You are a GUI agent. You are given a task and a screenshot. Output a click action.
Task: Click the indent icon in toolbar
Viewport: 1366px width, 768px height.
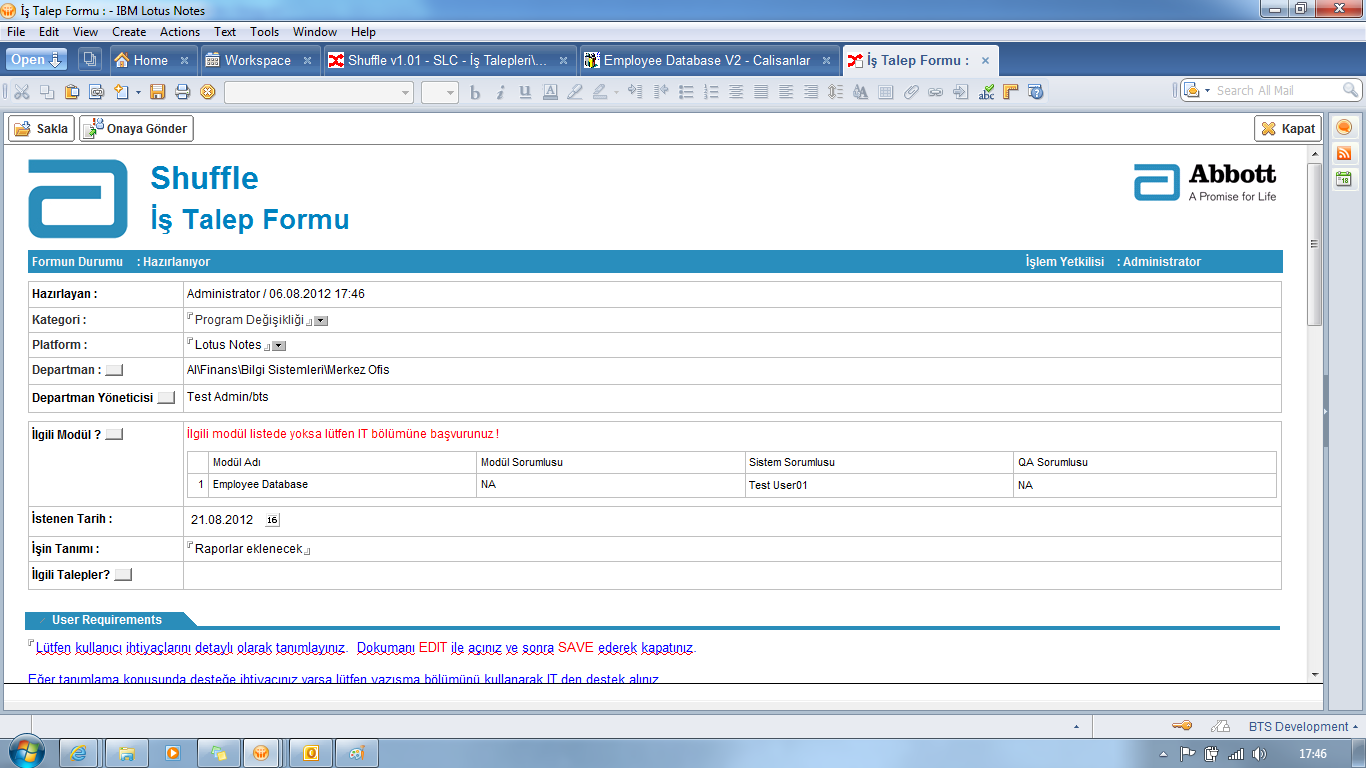click(x=636, y=92)
